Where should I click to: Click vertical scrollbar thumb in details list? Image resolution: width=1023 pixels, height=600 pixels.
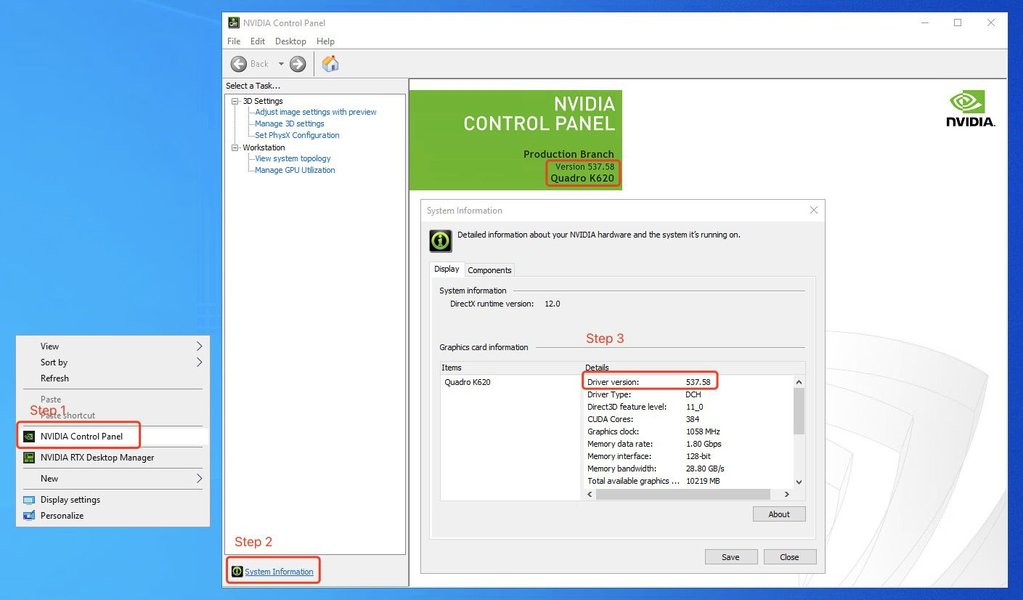point(799,411)
